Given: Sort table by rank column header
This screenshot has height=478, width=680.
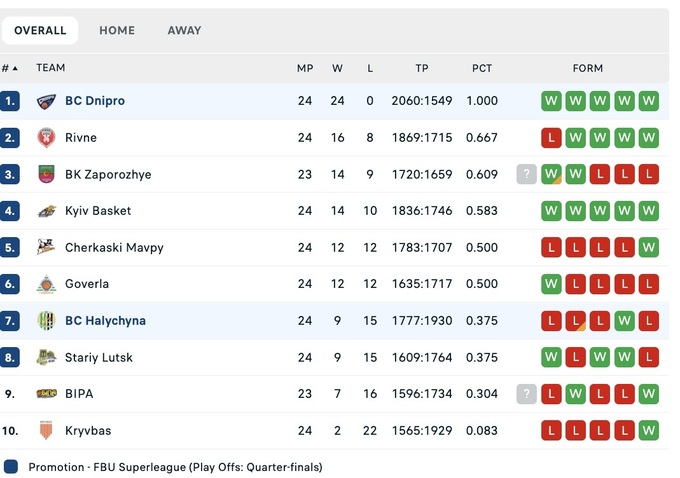Looking at the screenshot, I should [10, 68].
